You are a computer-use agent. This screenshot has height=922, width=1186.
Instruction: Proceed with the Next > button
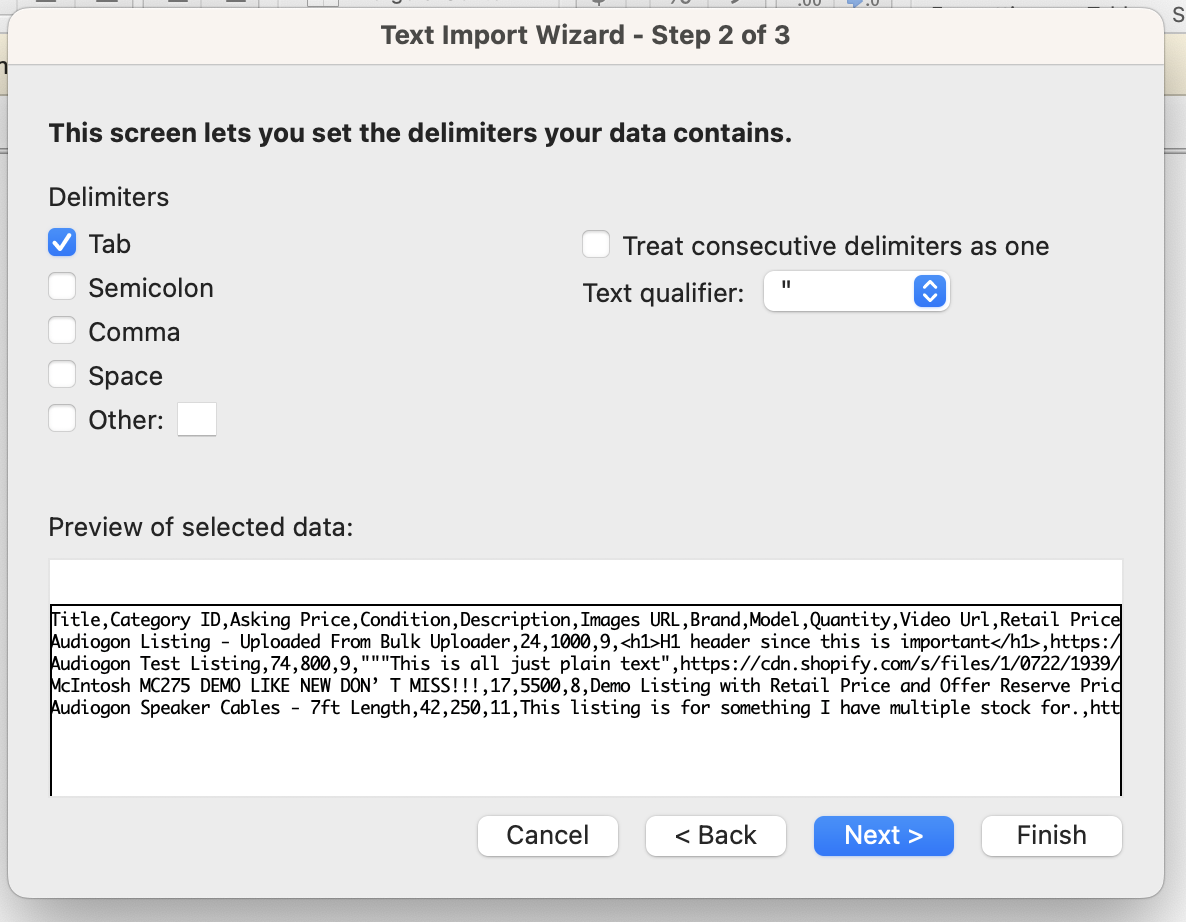click(883, 836)
